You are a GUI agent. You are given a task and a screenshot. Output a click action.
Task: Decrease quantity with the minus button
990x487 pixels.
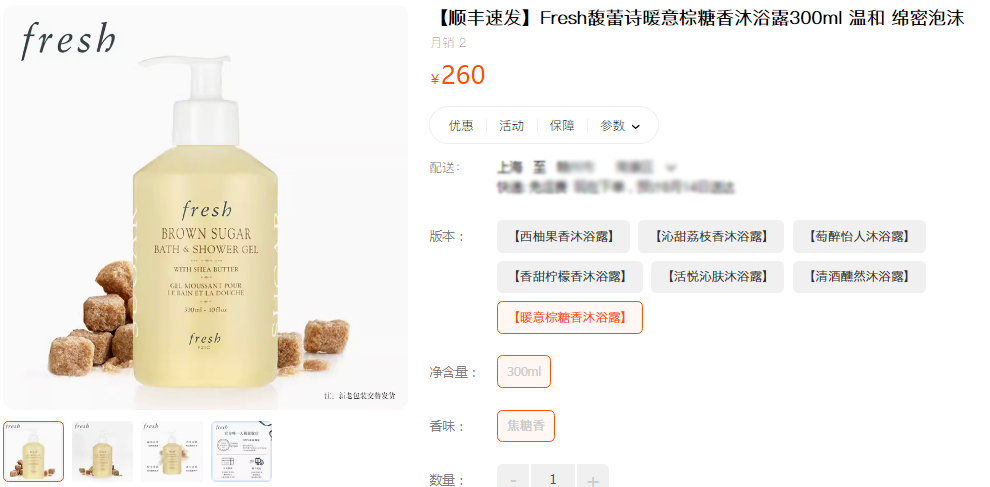coord(513,478)
